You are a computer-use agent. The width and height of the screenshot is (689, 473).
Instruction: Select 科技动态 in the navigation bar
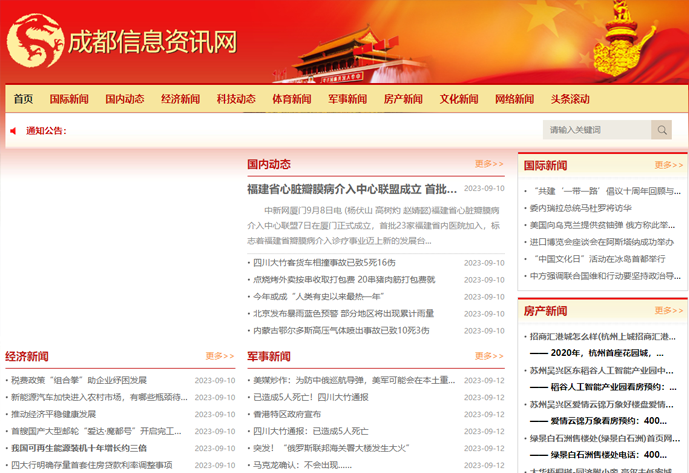coord(236,99)
